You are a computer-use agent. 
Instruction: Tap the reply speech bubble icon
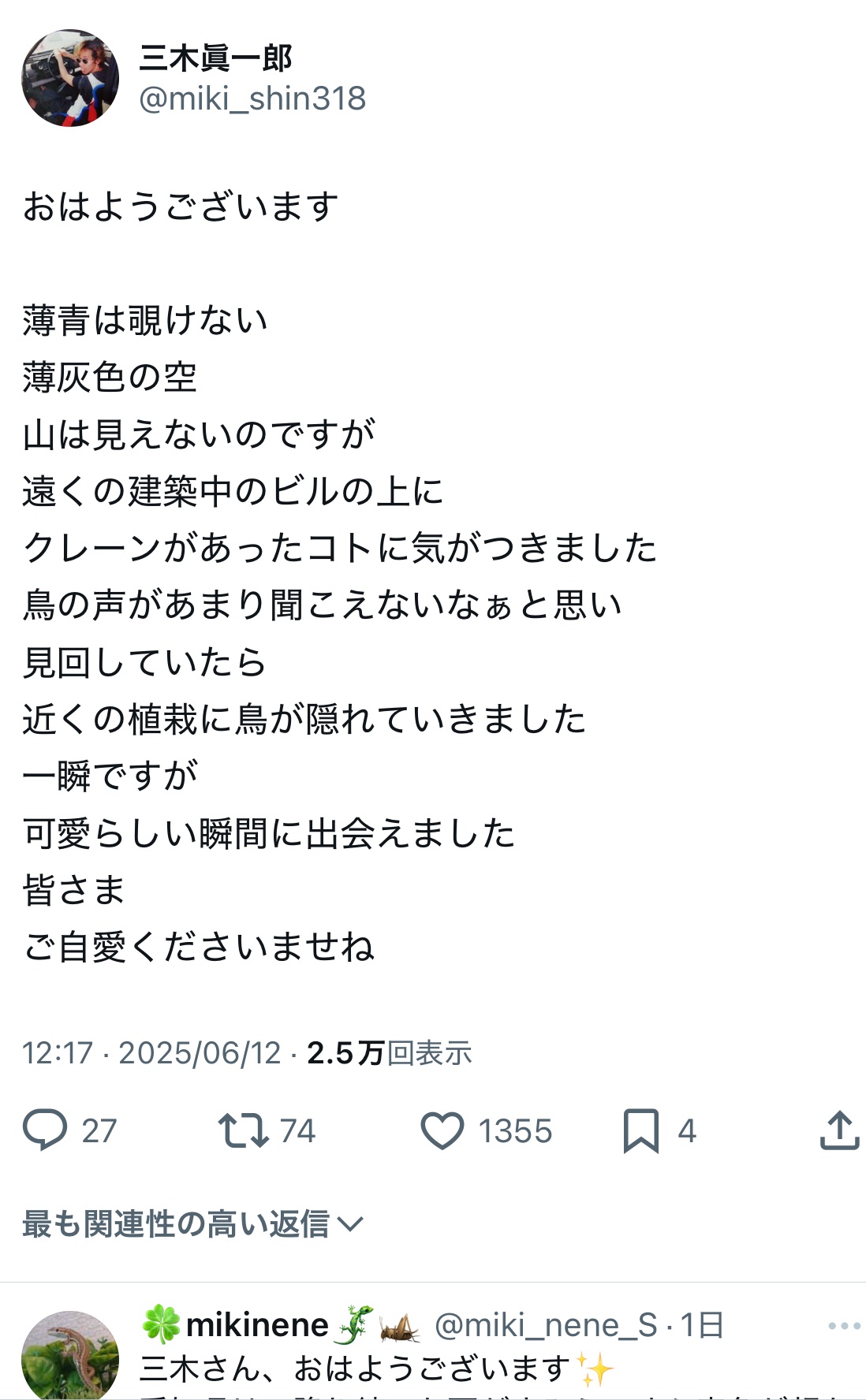pyautogui.click(x=45, y=1130)
